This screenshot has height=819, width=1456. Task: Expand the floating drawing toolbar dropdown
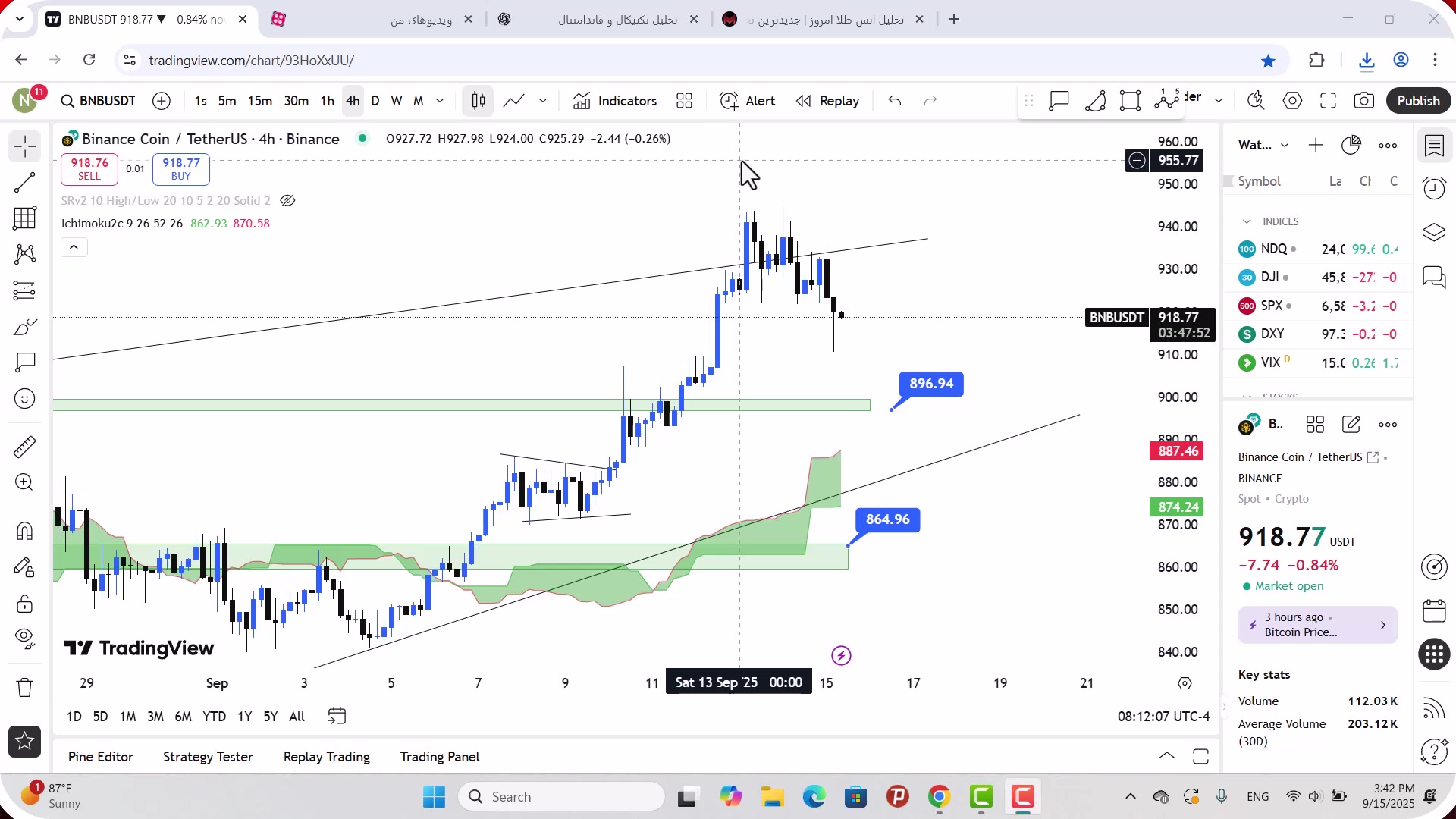(1219, 100)
